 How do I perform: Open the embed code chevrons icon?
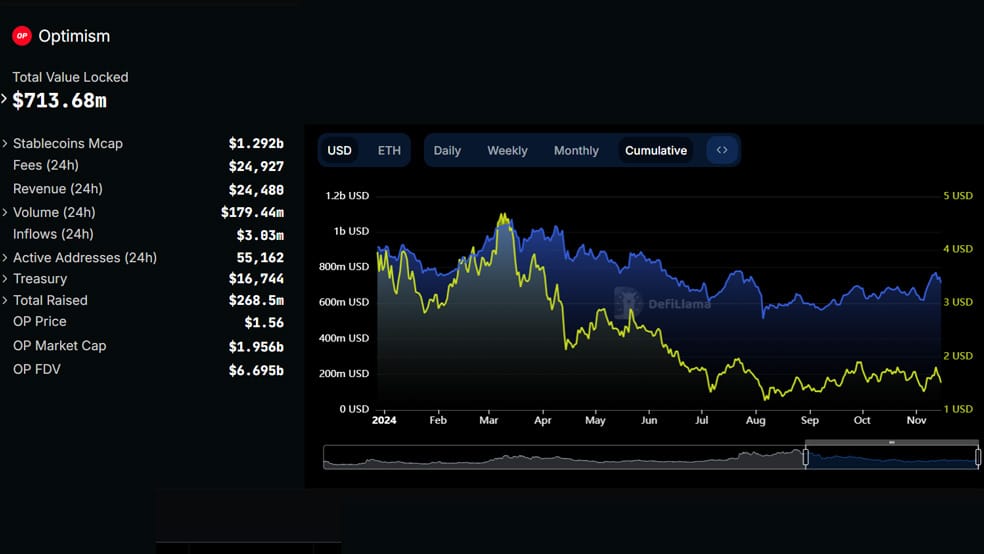[722, 150]
